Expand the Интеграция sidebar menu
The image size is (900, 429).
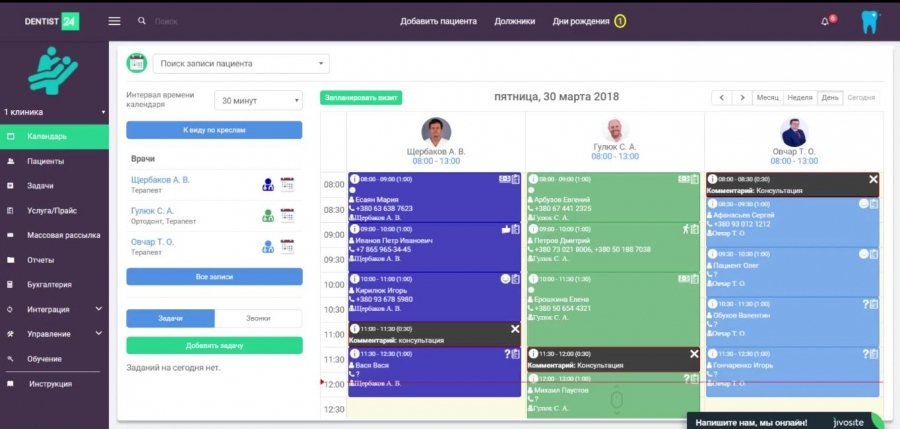coord(54,309)
